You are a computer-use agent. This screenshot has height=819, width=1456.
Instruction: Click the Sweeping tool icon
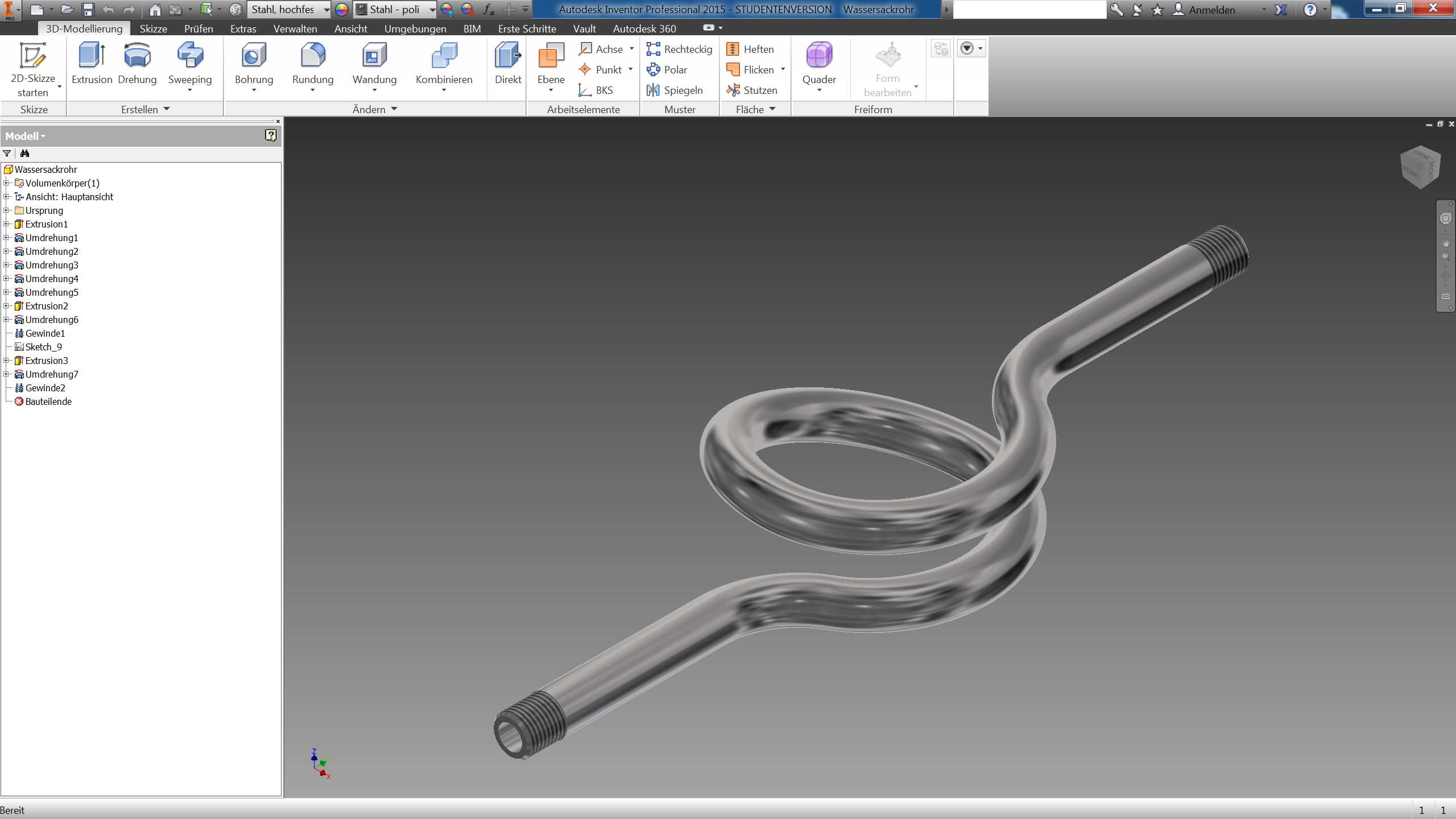[190, 55]
